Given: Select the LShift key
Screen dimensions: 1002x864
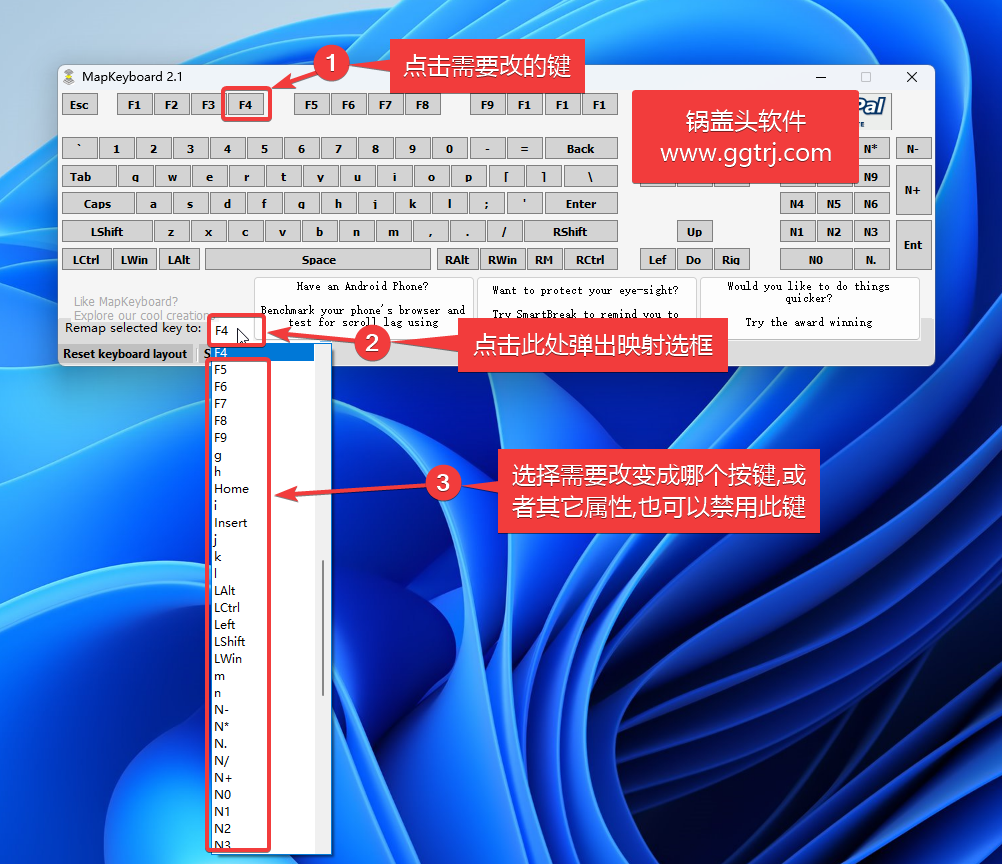Looking at the screenshot, I should [107, 232].
